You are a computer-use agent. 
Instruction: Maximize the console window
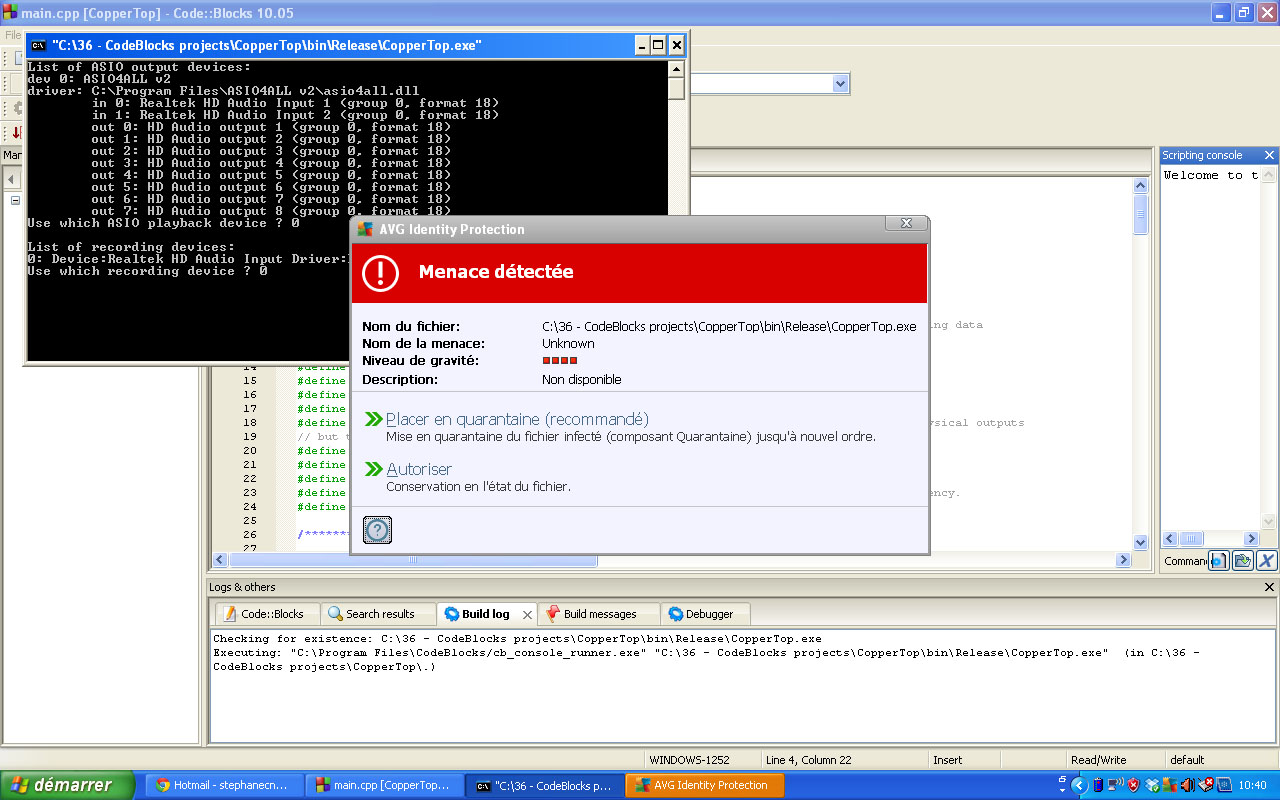point(658,45)
